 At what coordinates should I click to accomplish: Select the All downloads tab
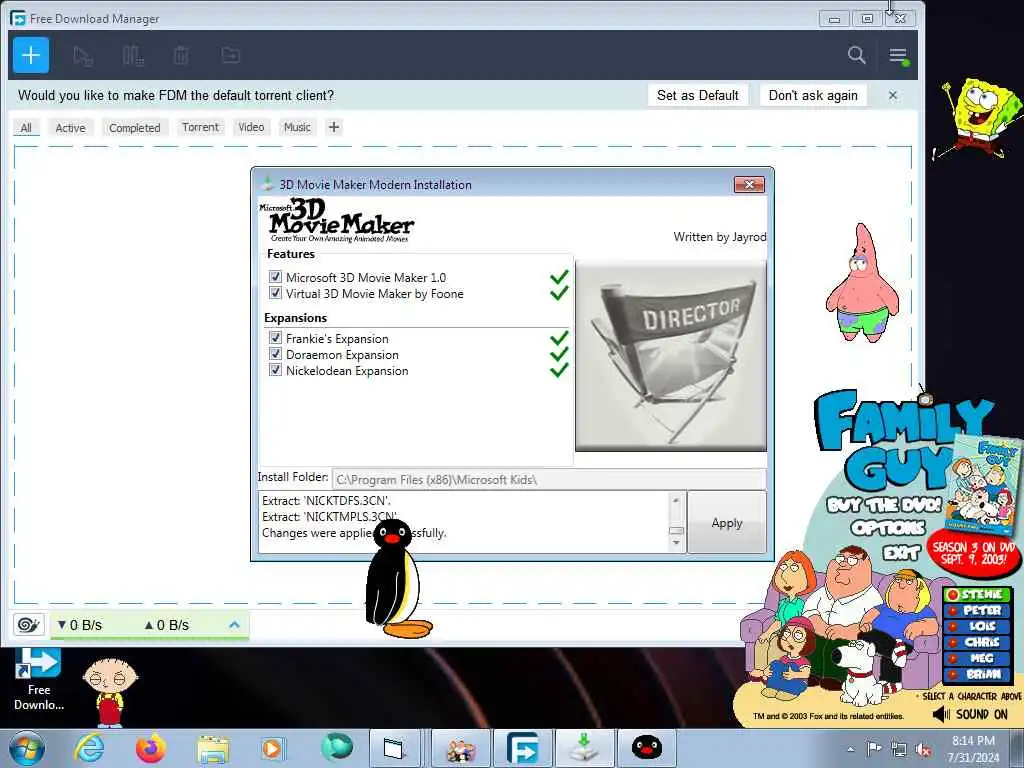pos(26,127)
